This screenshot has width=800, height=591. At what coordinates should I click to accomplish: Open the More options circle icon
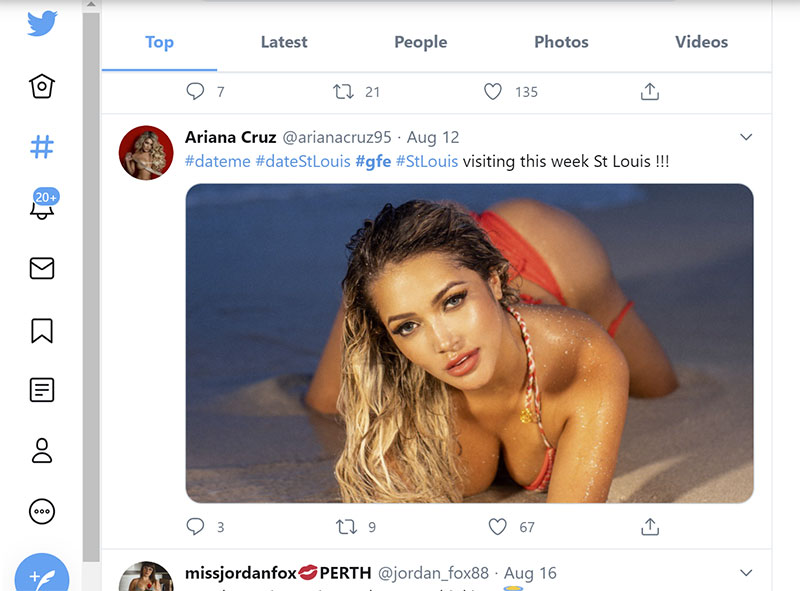coord(42,511)
